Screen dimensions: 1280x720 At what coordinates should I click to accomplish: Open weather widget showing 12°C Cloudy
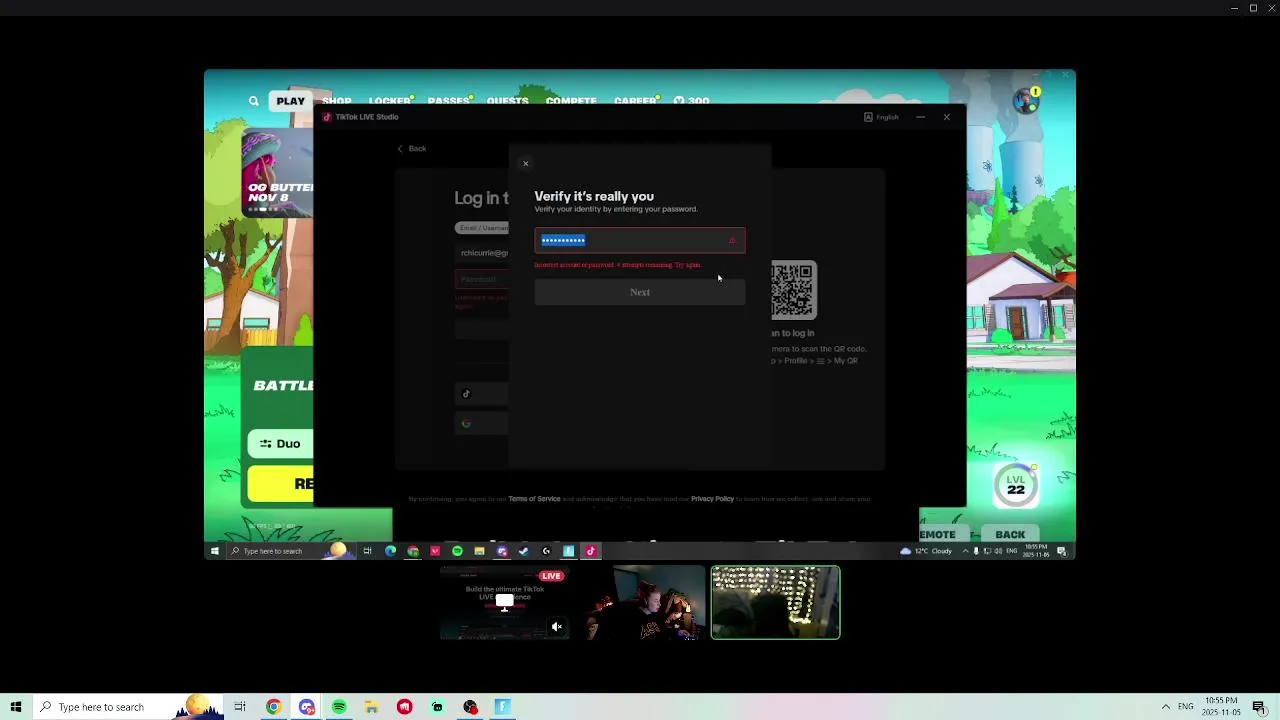point(927,551)
